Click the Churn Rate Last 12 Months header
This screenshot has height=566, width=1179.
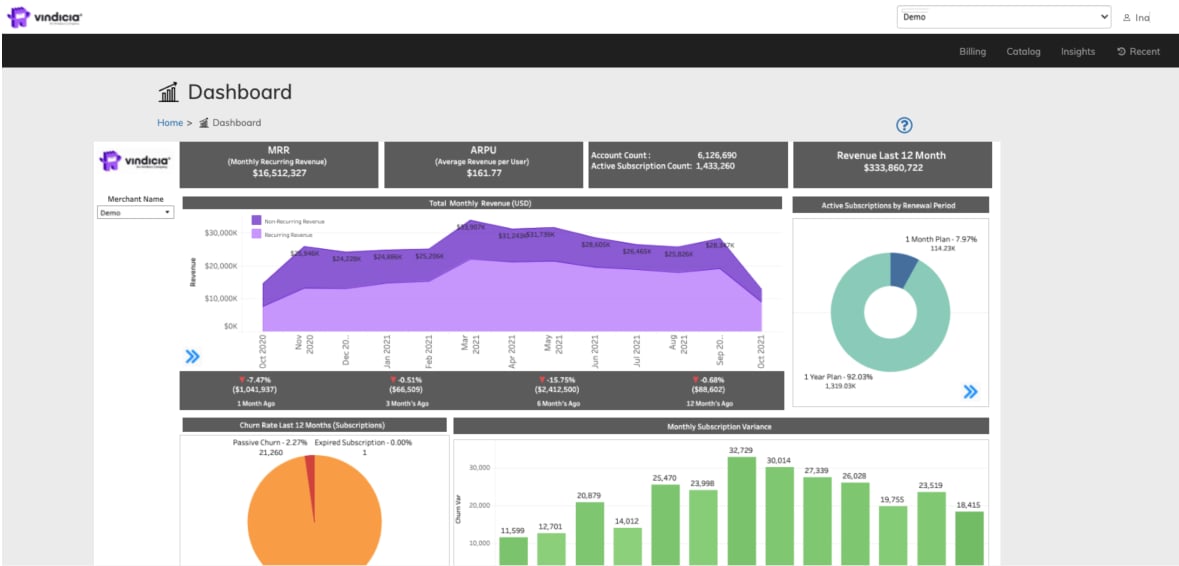click(x=314, y=425)
